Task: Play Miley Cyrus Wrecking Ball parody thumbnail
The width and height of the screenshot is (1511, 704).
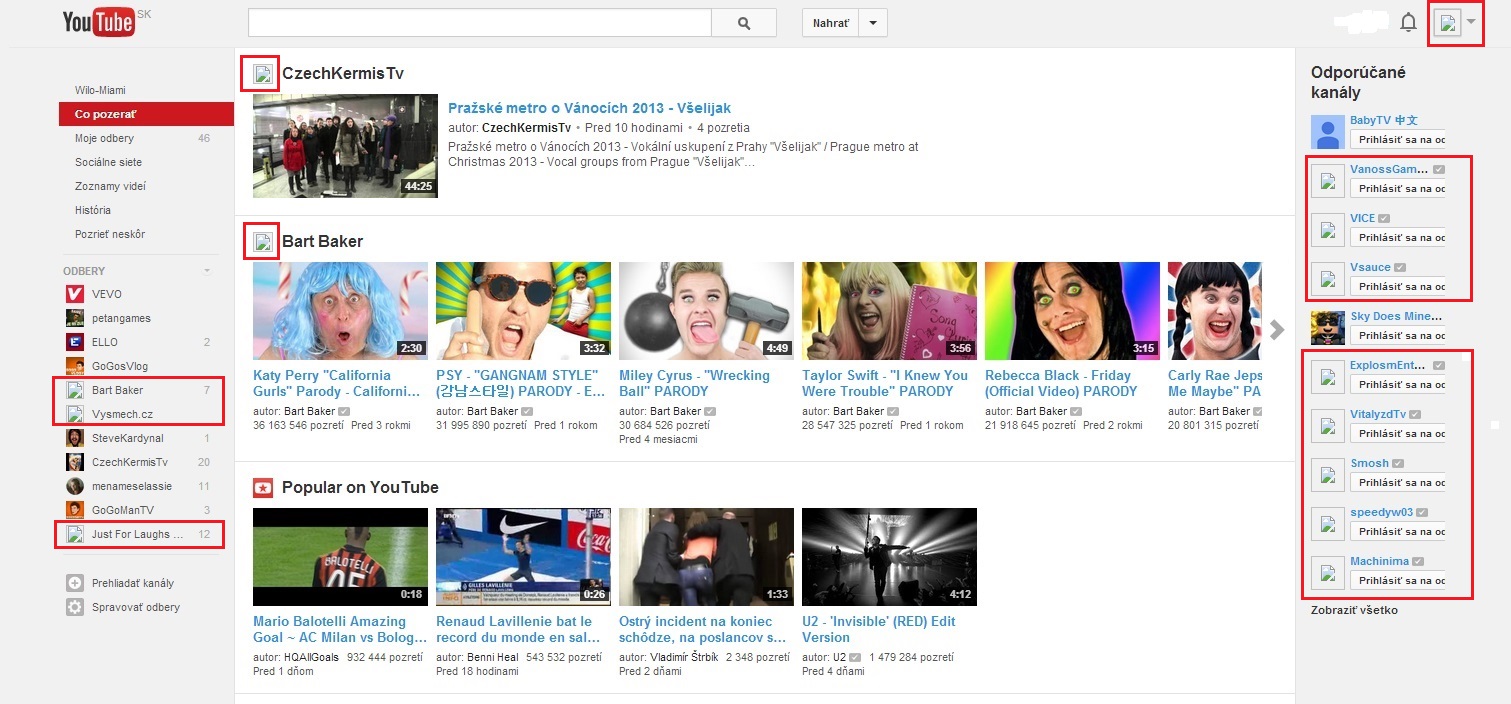Action: click(x=706, y=311)
